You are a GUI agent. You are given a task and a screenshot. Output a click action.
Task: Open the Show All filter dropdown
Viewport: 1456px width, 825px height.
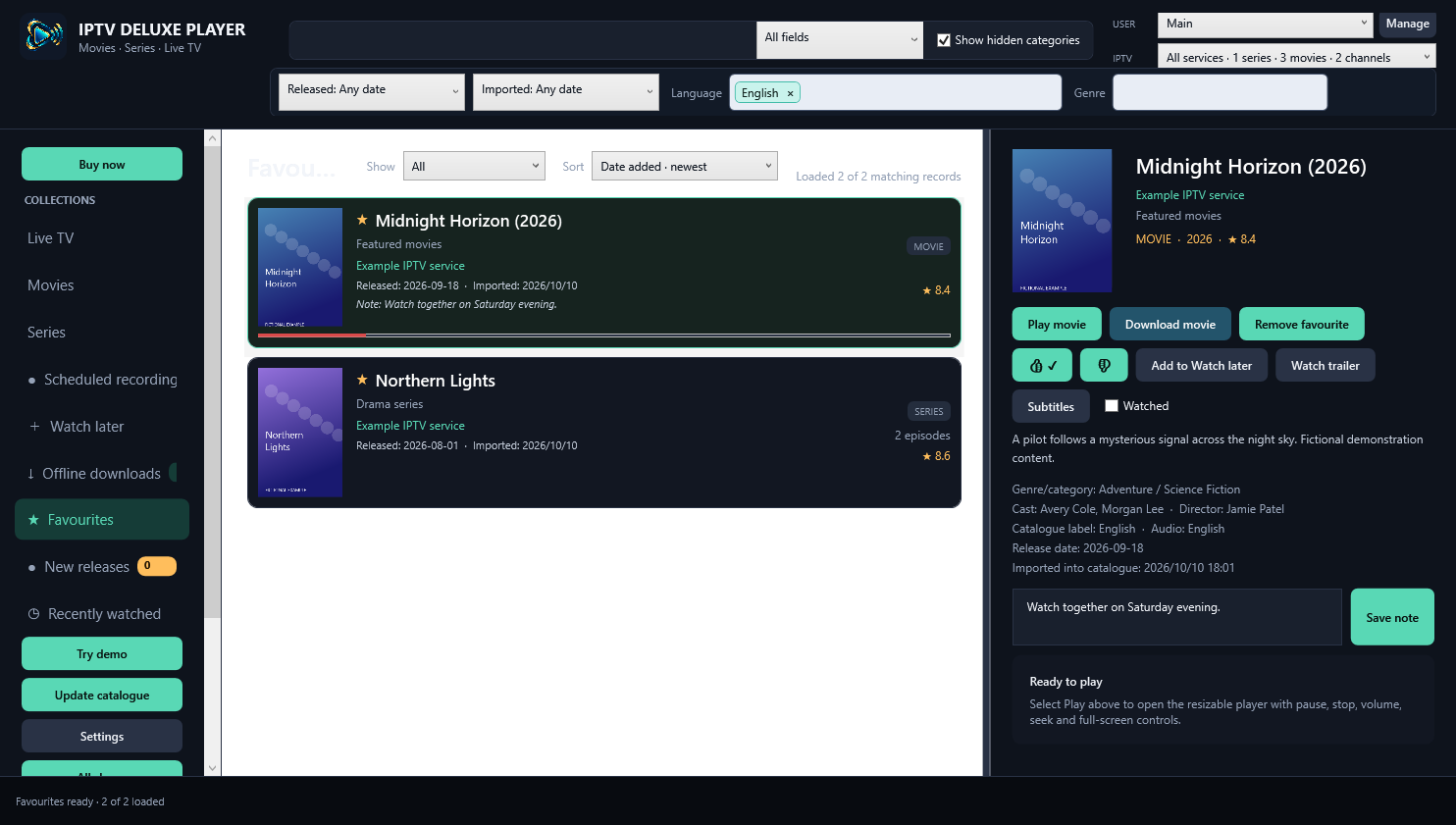474,166
